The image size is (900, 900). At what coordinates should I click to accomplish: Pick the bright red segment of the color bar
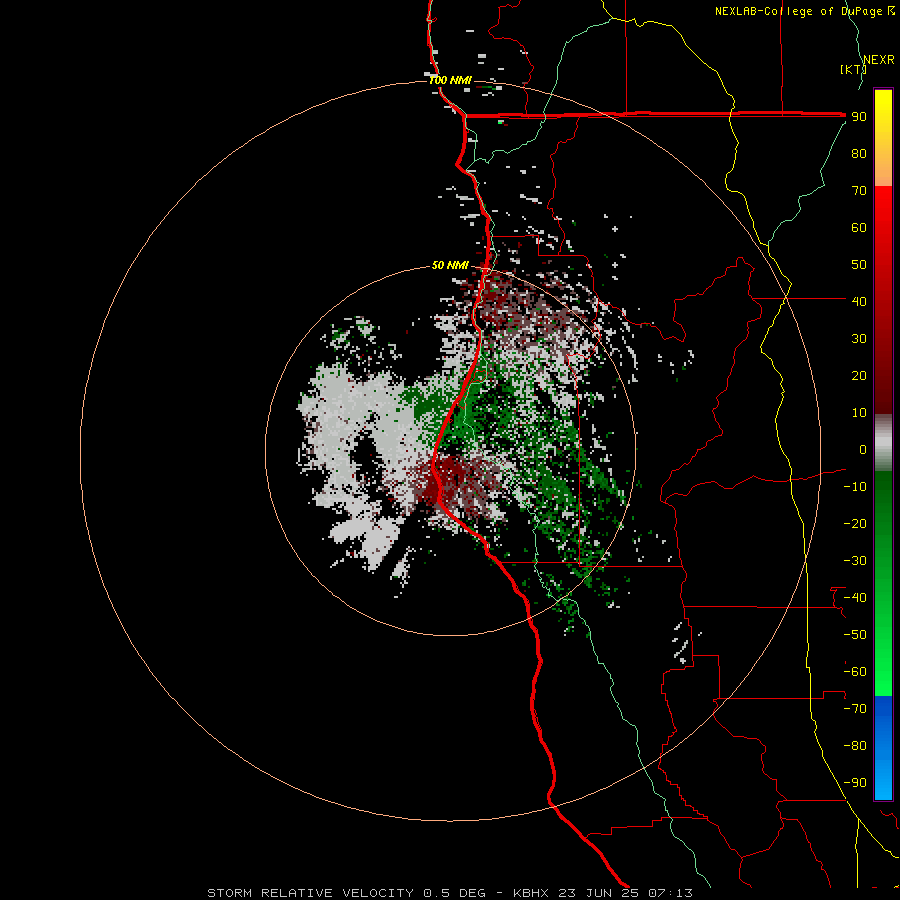click(883, 300)
